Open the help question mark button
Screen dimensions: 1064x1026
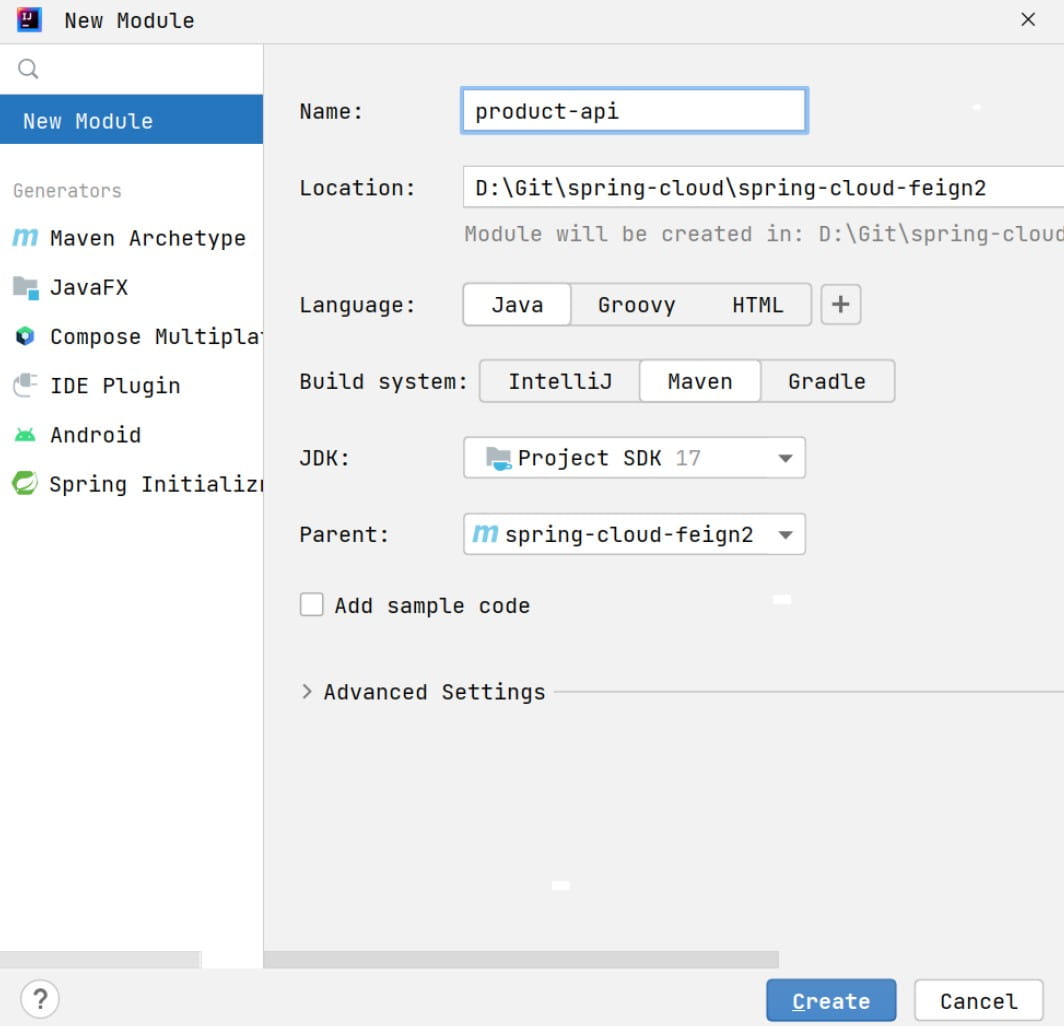point(40,998)
